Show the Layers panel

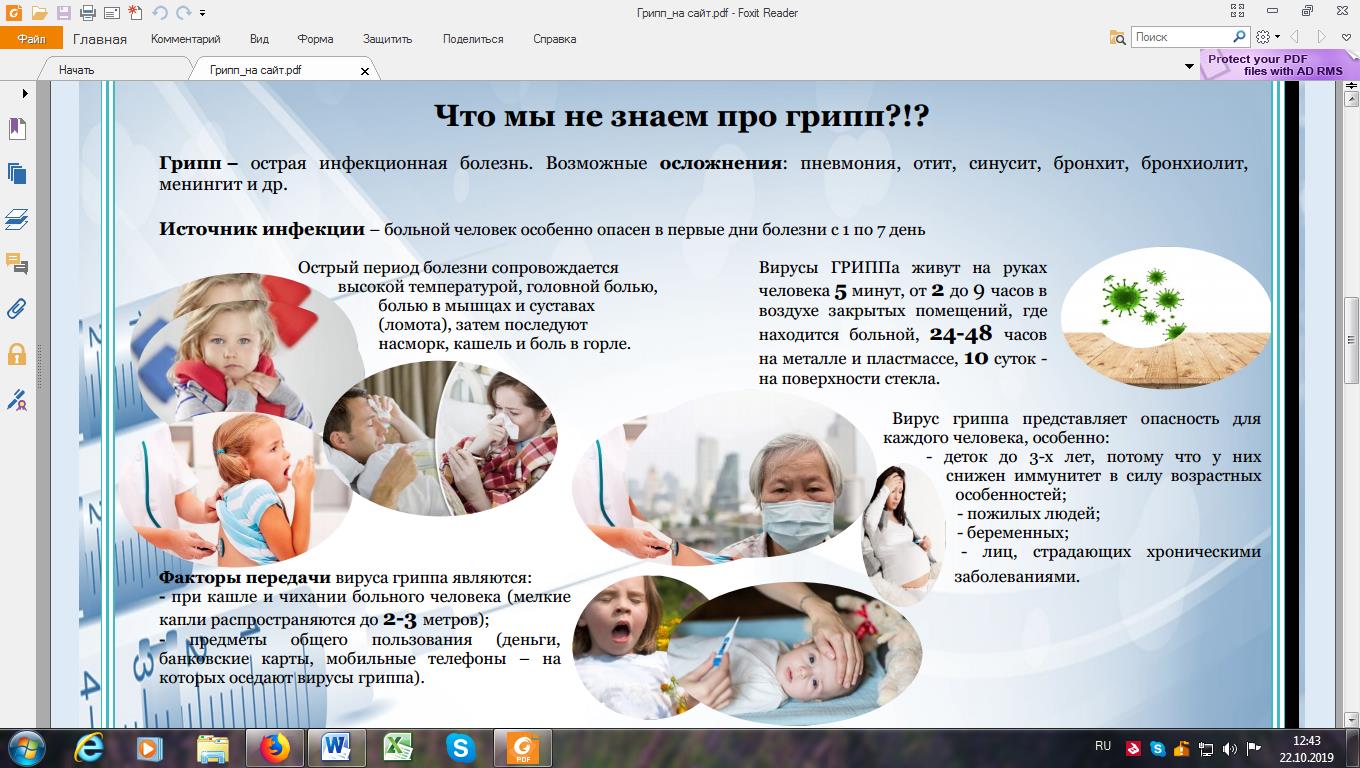coord(17,219)
